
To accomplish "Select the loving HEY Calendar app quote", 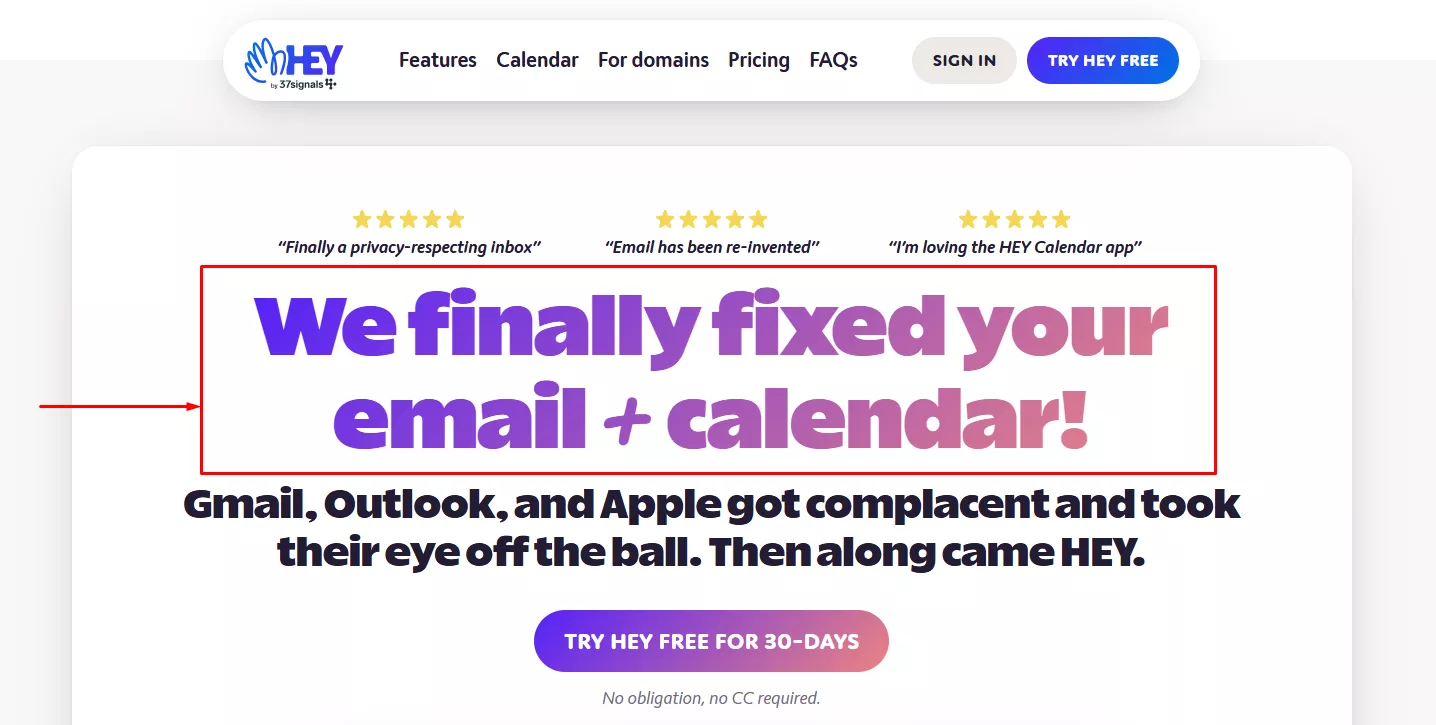I will [1015, 247].
